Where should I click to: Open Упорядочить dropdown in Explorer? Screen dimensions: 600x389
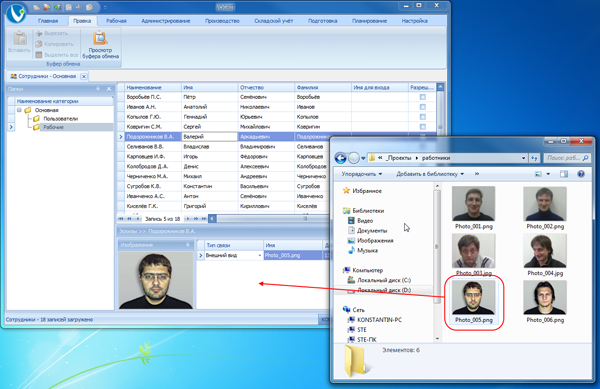click(x=362, y=174)
